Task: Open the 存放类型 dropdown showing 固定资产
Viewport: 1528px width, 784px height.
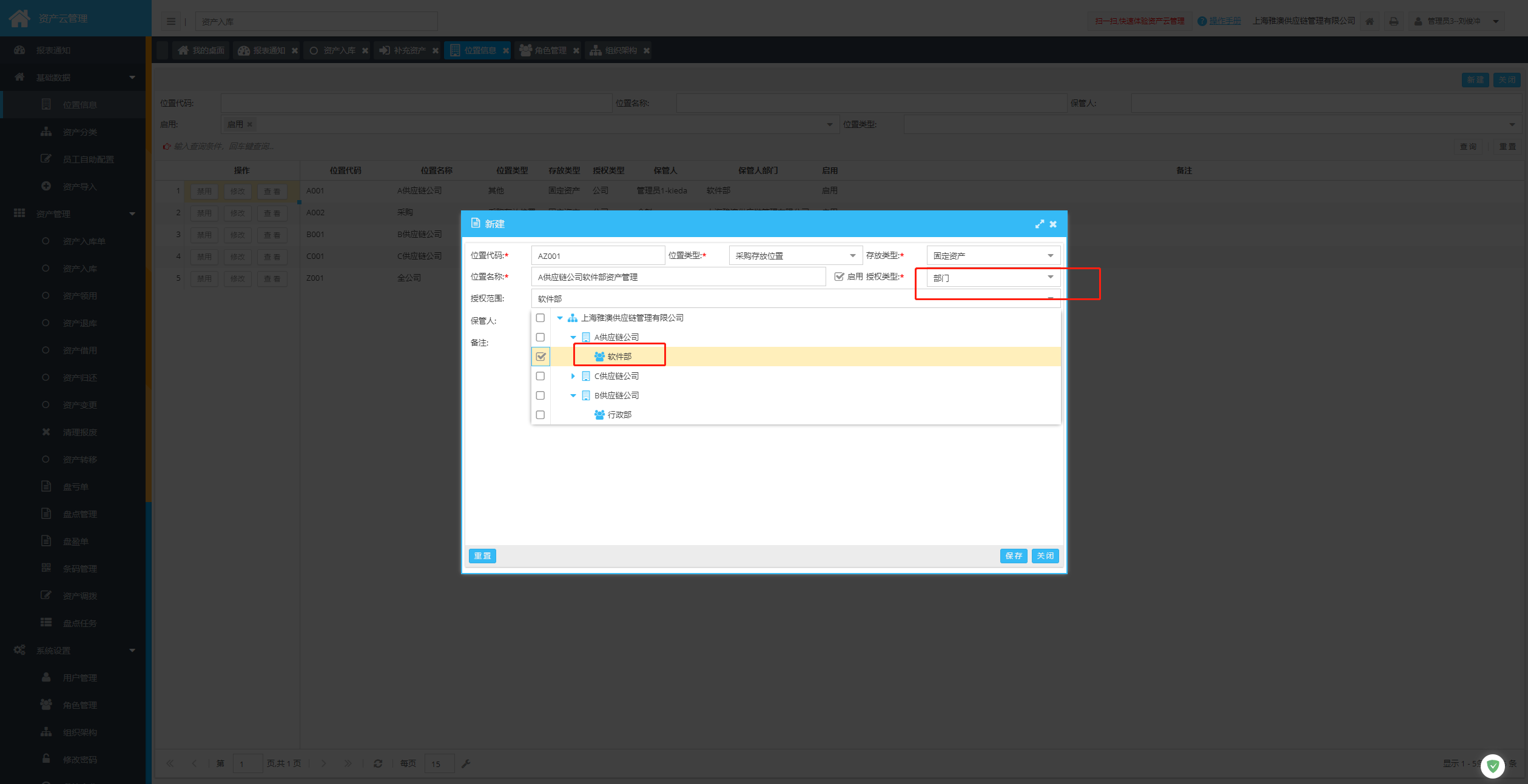Action: tap(993, 256)
